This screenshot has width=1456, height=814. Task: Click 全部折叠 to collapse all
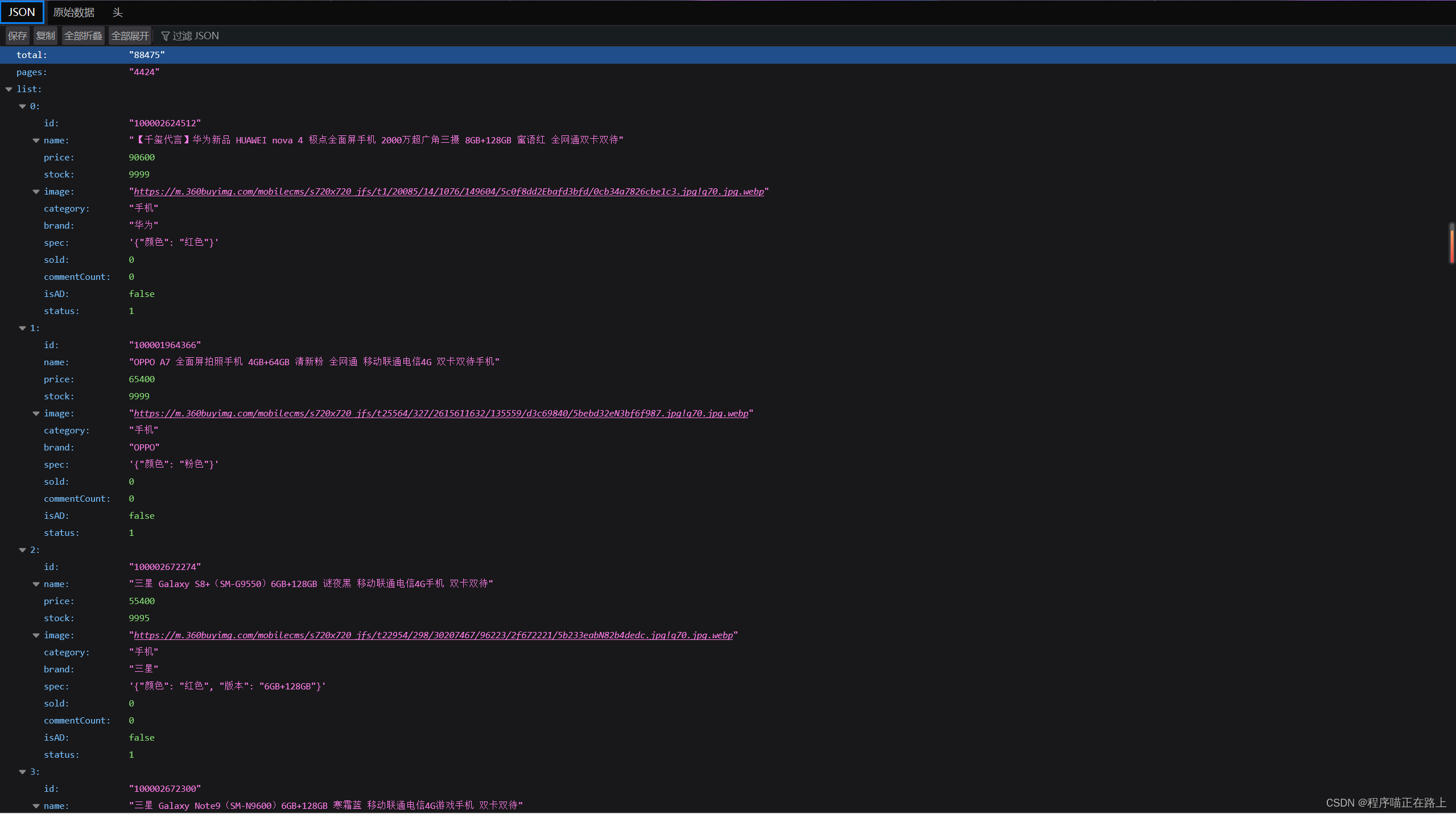(83, 36)
